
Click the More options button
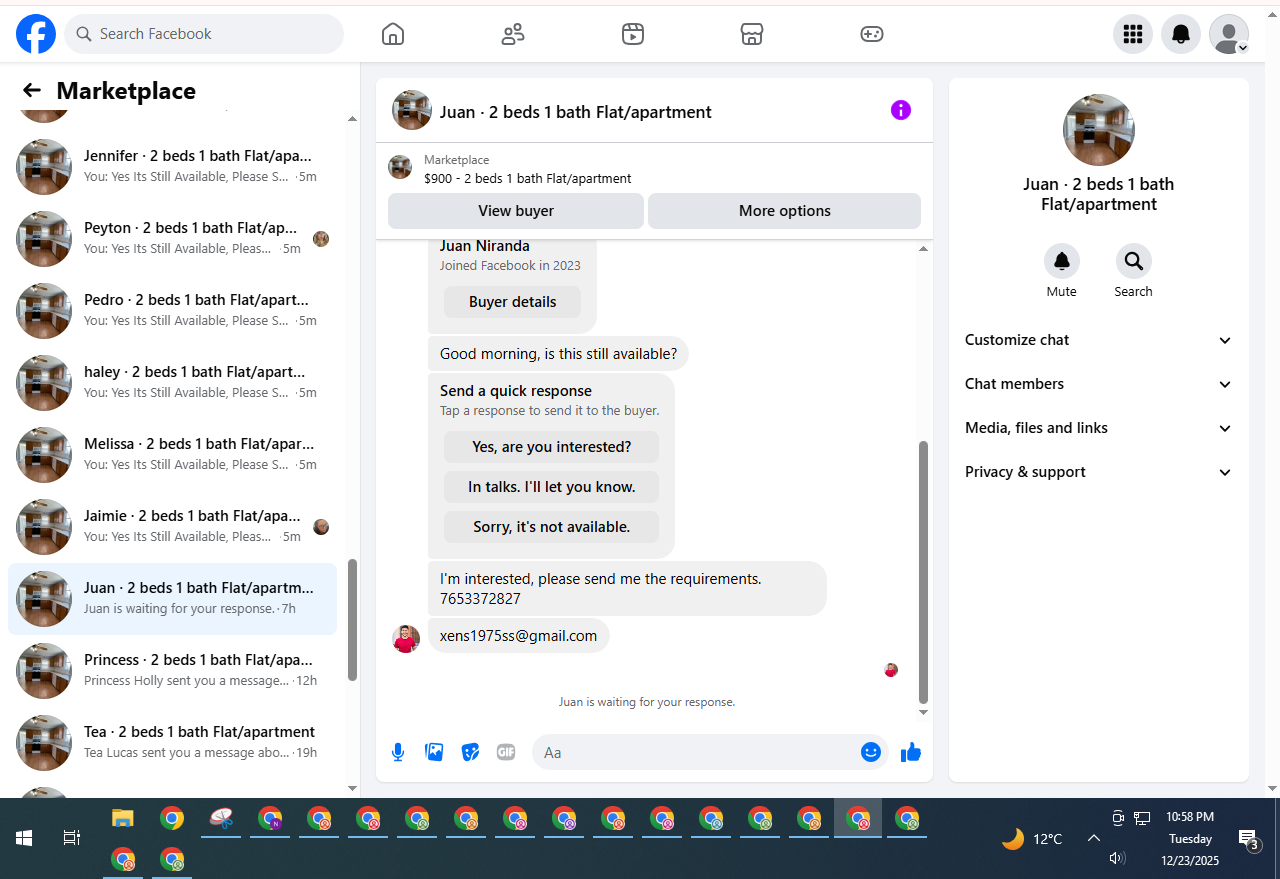(x=785, y=211)
